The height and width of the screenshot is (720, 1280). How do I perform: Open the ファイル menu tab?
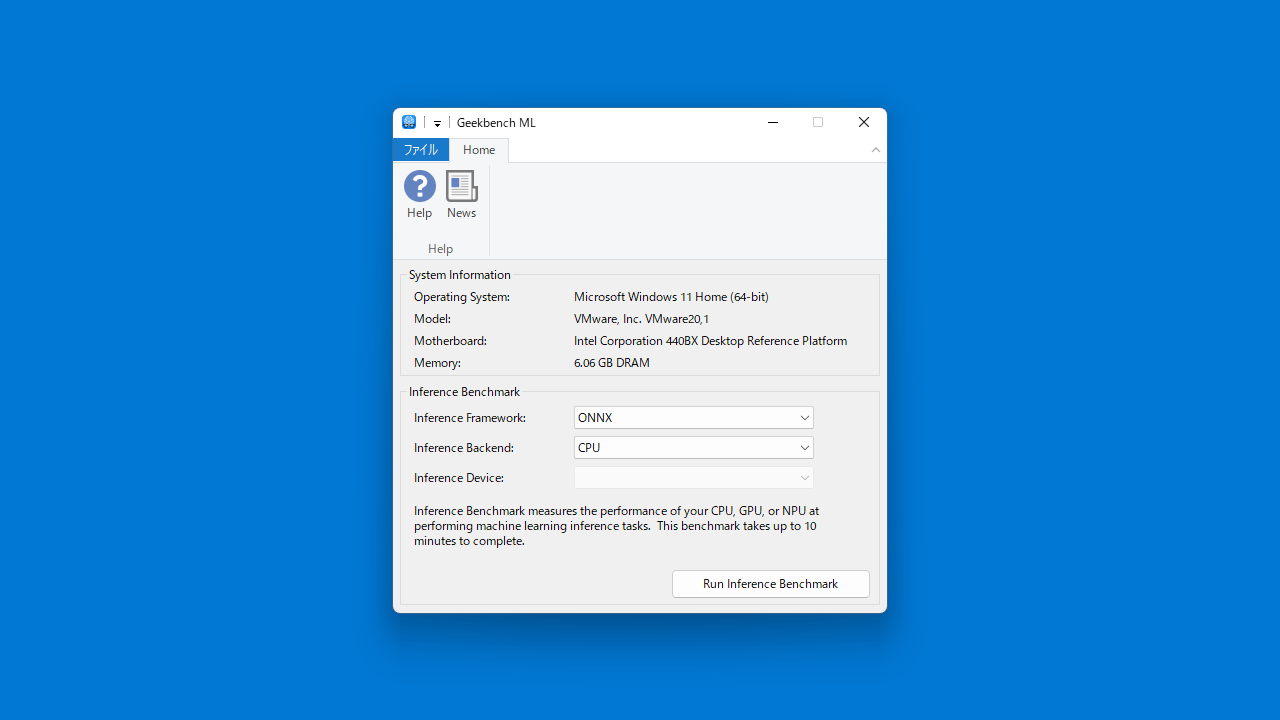pyautogui.click(x=421, y=150)
